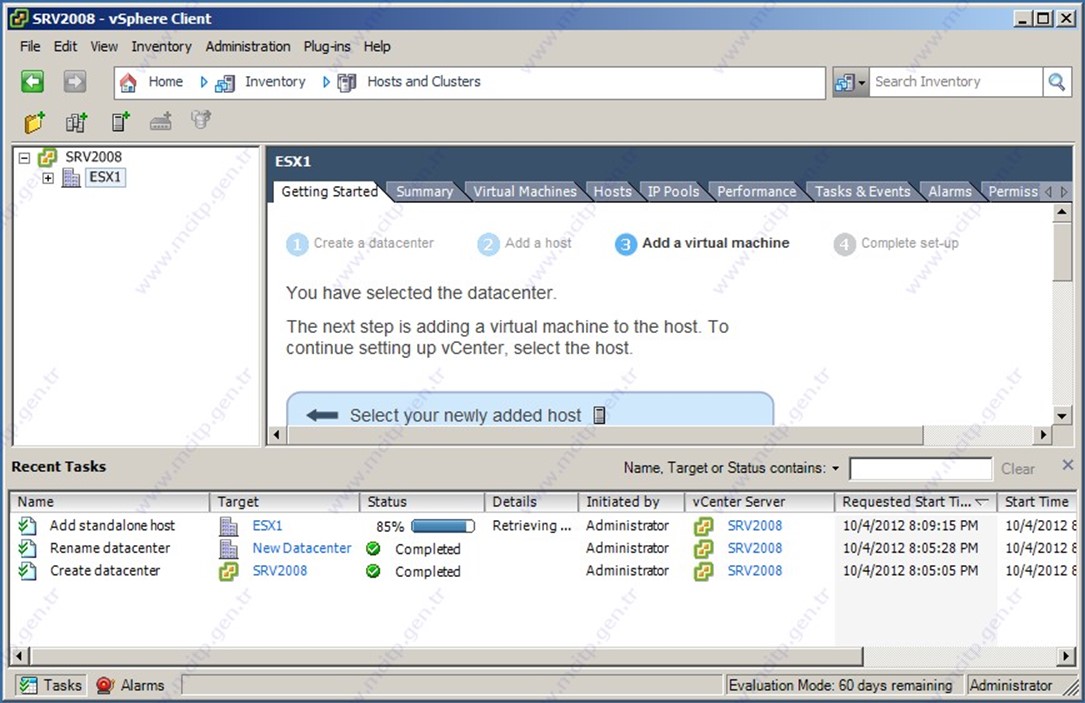Switch to the Tasks & Events tab
1085x703 pixels.
click(862, 192)
